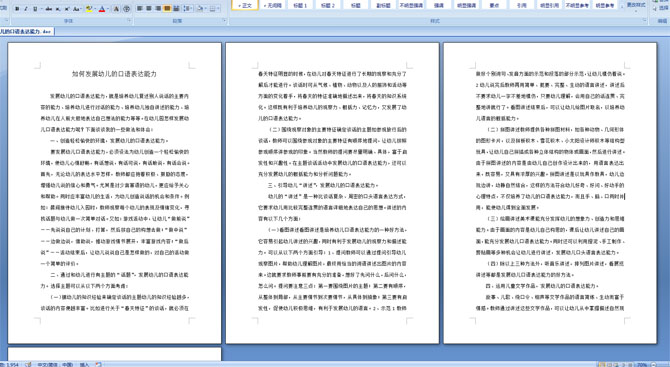Select justify alignment button
This screenshot has height=367, width=670.
[167, 8]
